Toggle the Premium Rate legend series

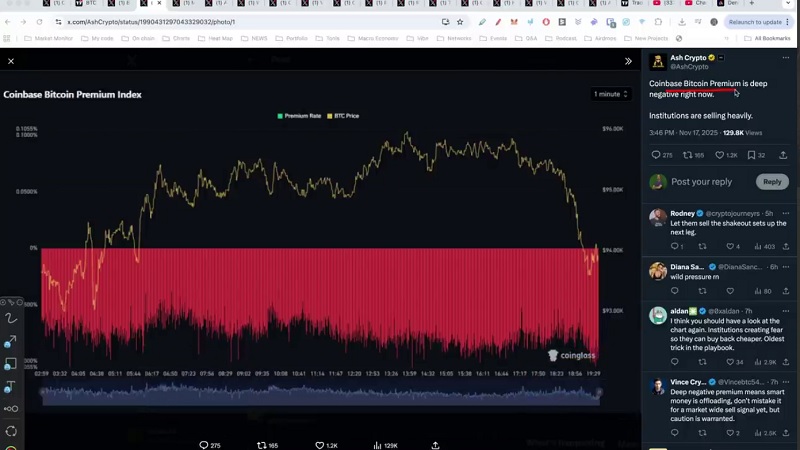[x=299, y=116]
